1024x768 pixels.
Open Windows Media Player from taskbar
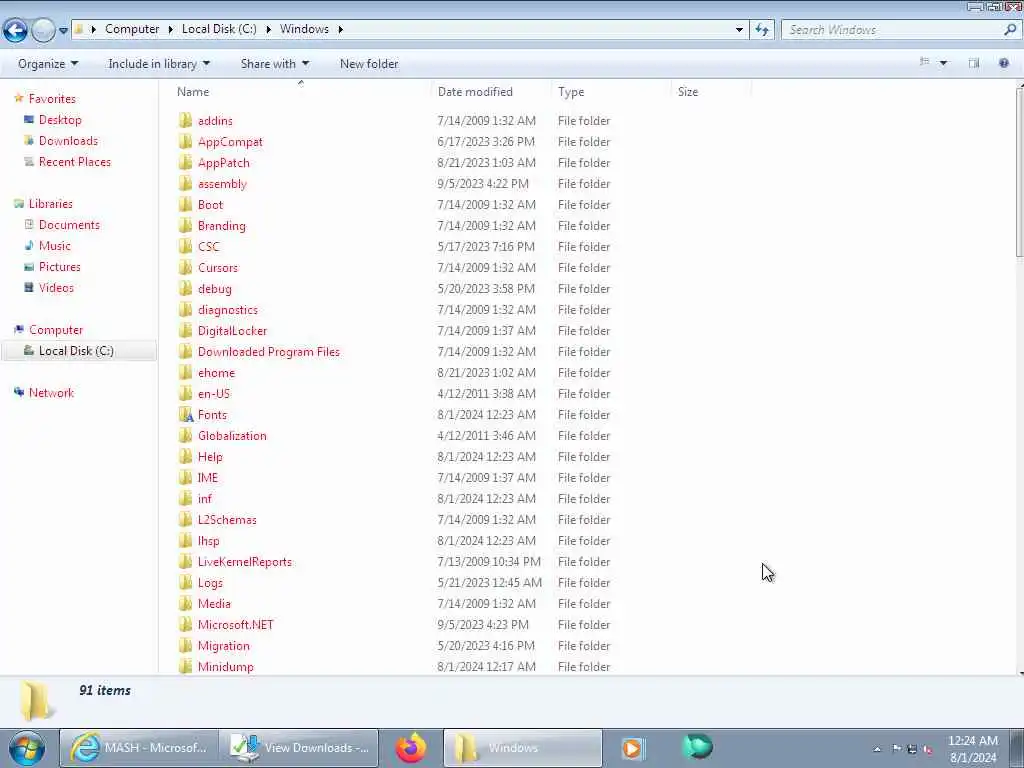click(x=632, y=748)
